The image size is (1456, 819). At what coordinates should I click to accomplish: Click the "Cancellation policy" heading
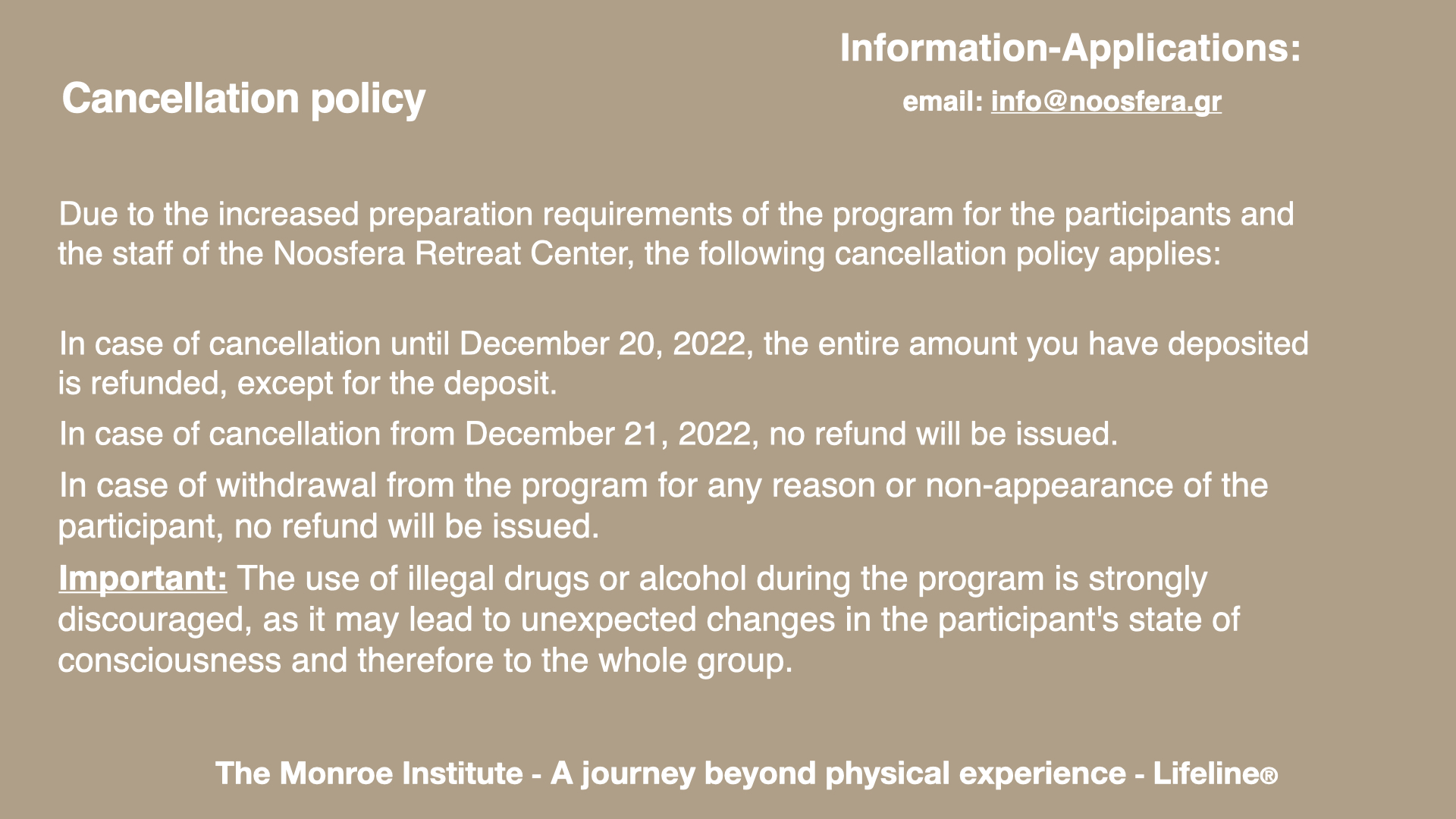(x=243, y=99)
